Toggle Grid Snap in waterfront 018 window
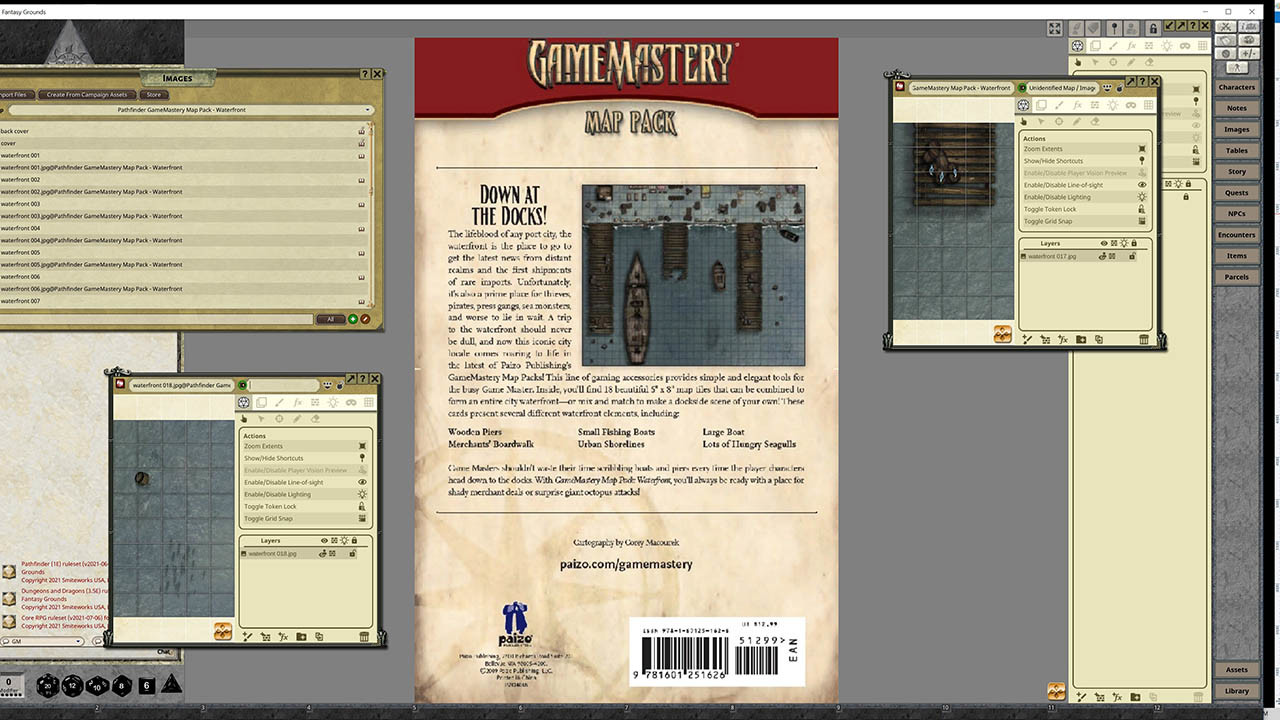 [305, 518]
